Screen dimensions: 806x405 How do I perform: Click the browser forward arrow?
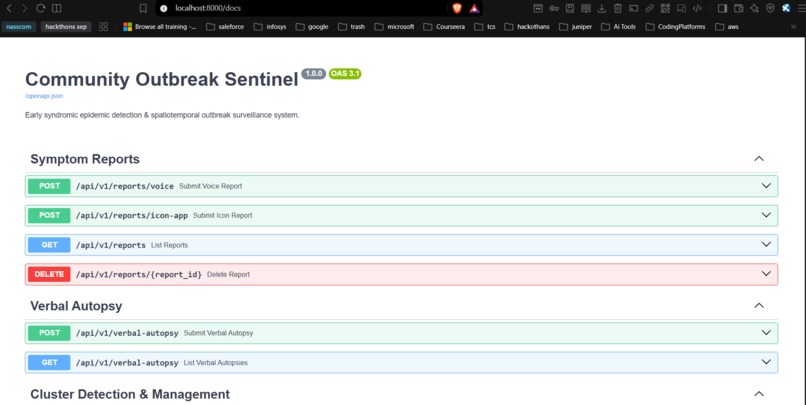pos(24,8)
